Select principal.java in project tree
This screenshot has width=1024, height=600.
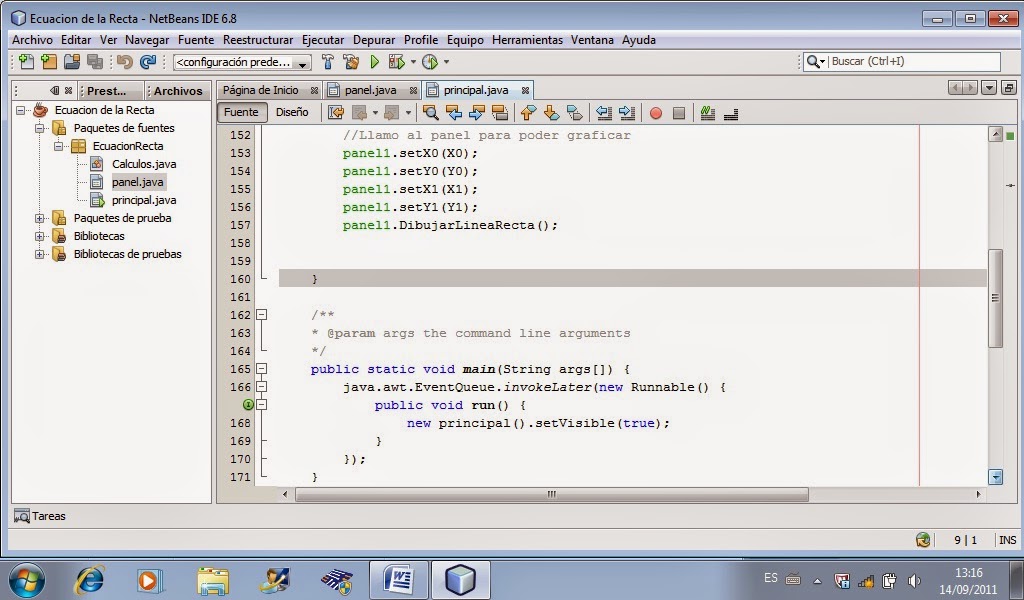(x=144, y=200)
